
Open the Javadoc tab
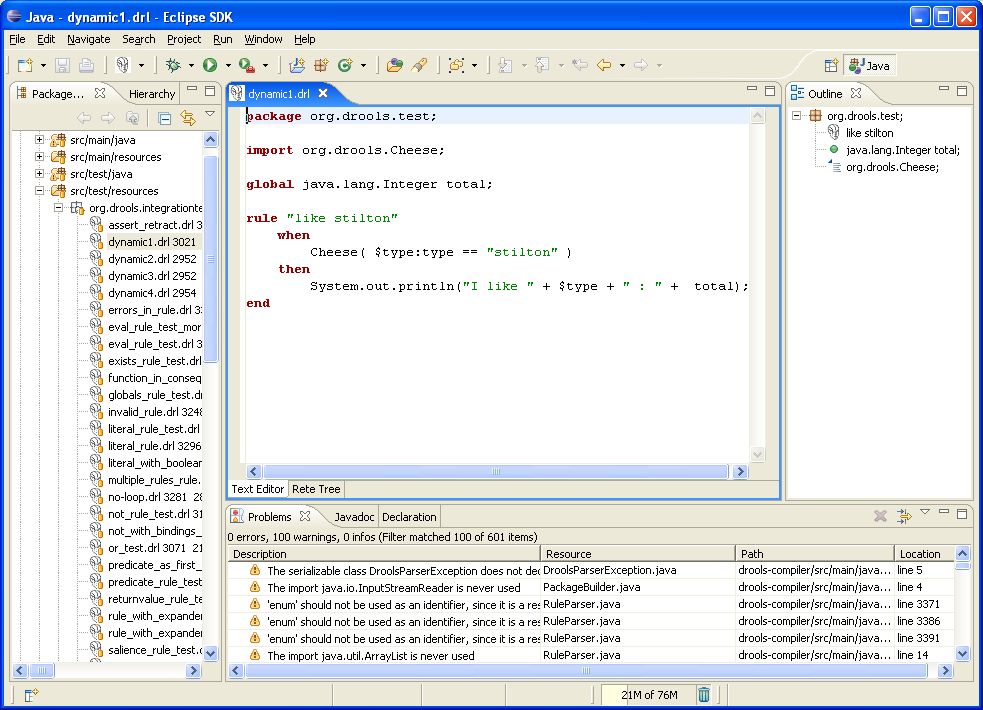(x=354, y=517)
